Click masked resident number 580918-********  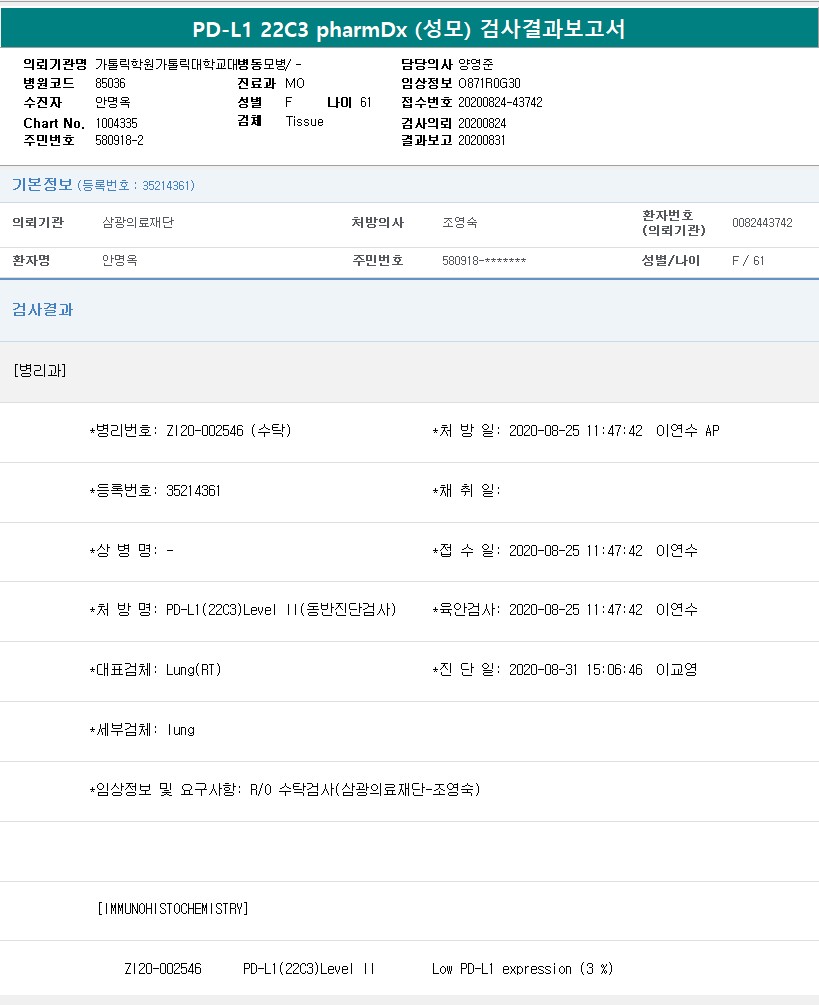click(x=484, y=261)
